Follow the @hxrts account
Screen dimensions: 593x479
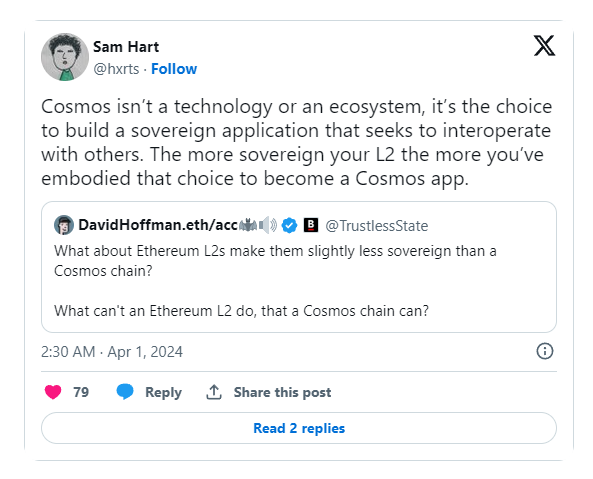tap(174, 69)
